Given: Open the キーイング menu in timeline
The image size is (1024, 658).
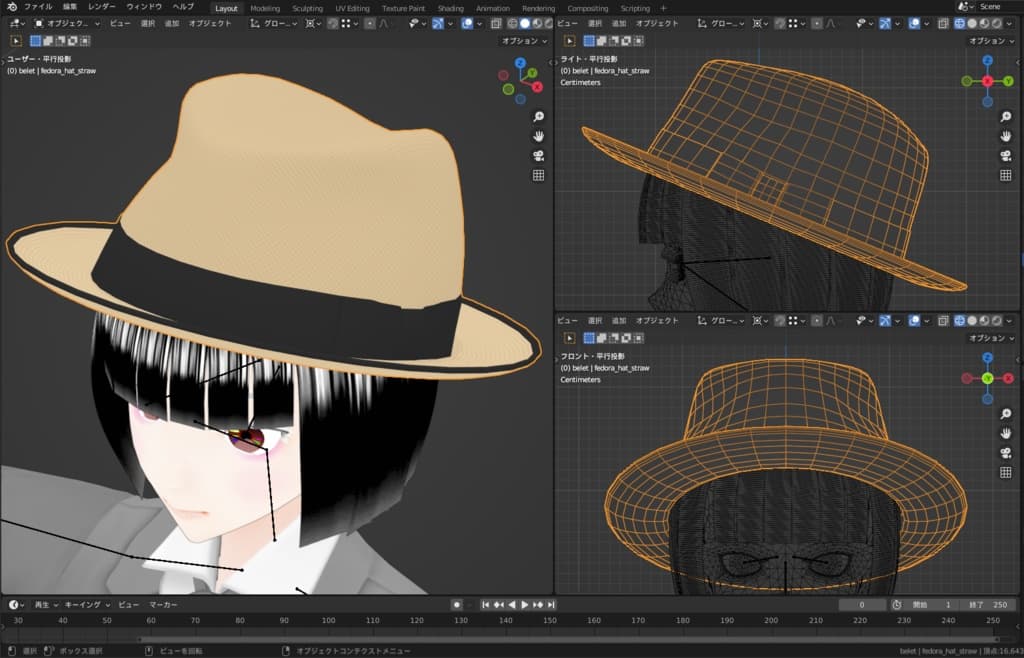Looking at the screenshot, I should click(84, 605).
